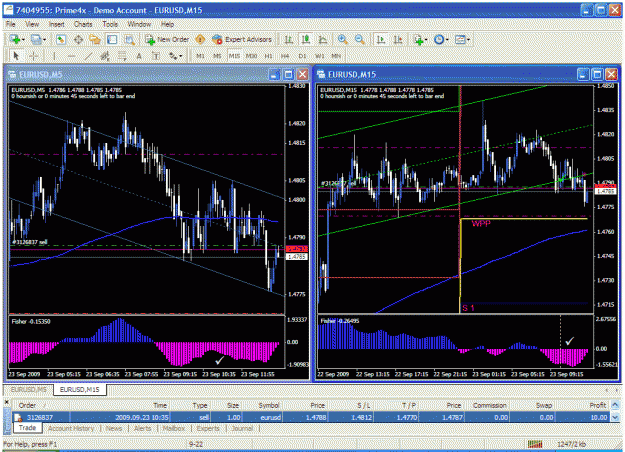The image size is (625, 452).
Task: Open the Profiles toolbar icon
Action: [x=35, y=39]
